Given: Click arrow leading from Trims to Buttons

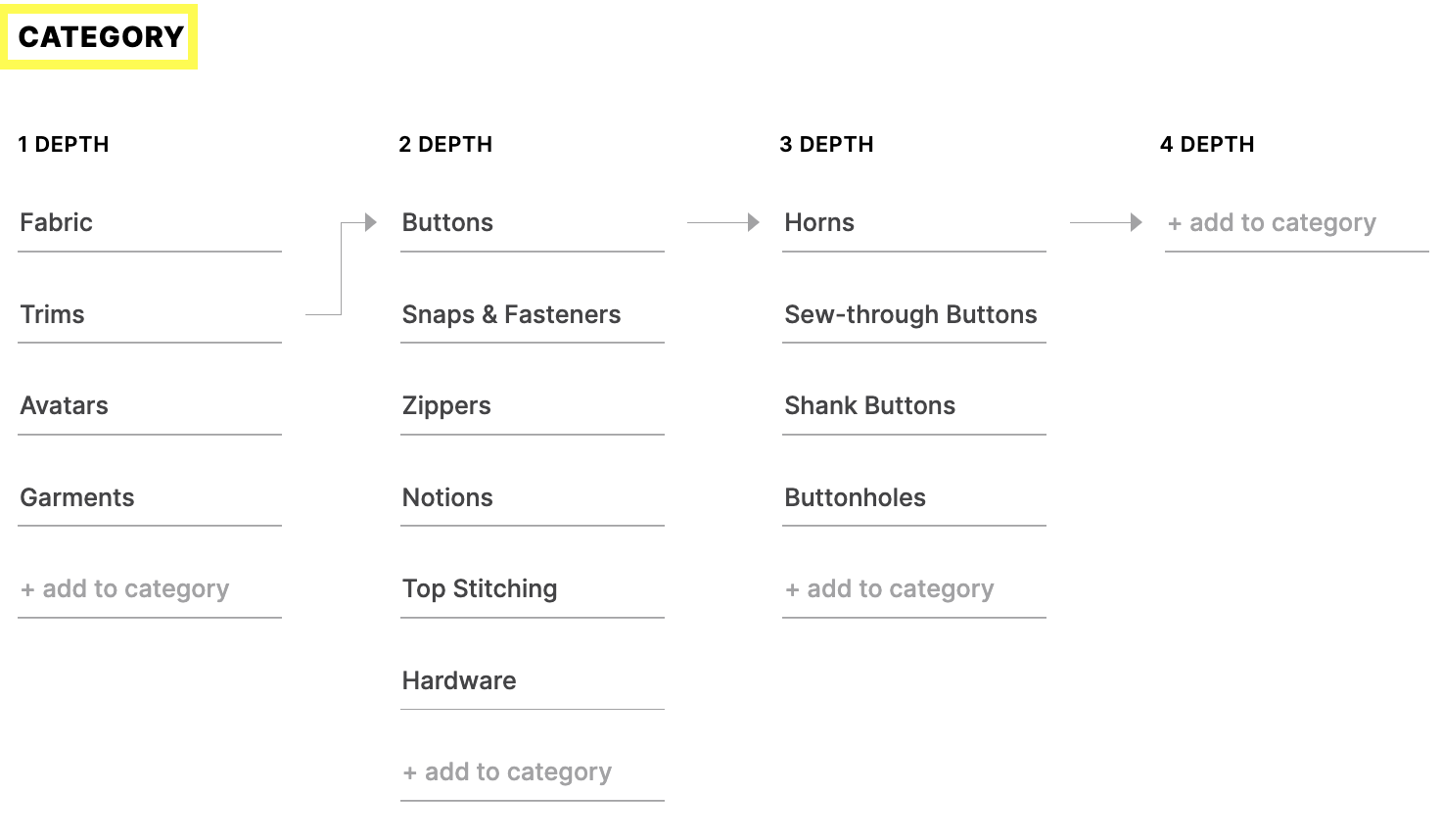Looking at the screenshot, I should point(342,268).
